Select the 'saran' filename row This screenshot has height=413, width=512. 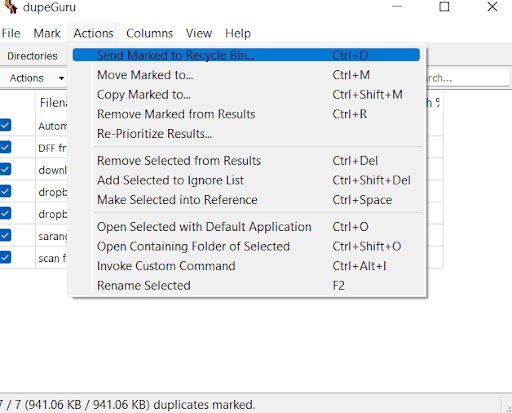tap(52, 236)
